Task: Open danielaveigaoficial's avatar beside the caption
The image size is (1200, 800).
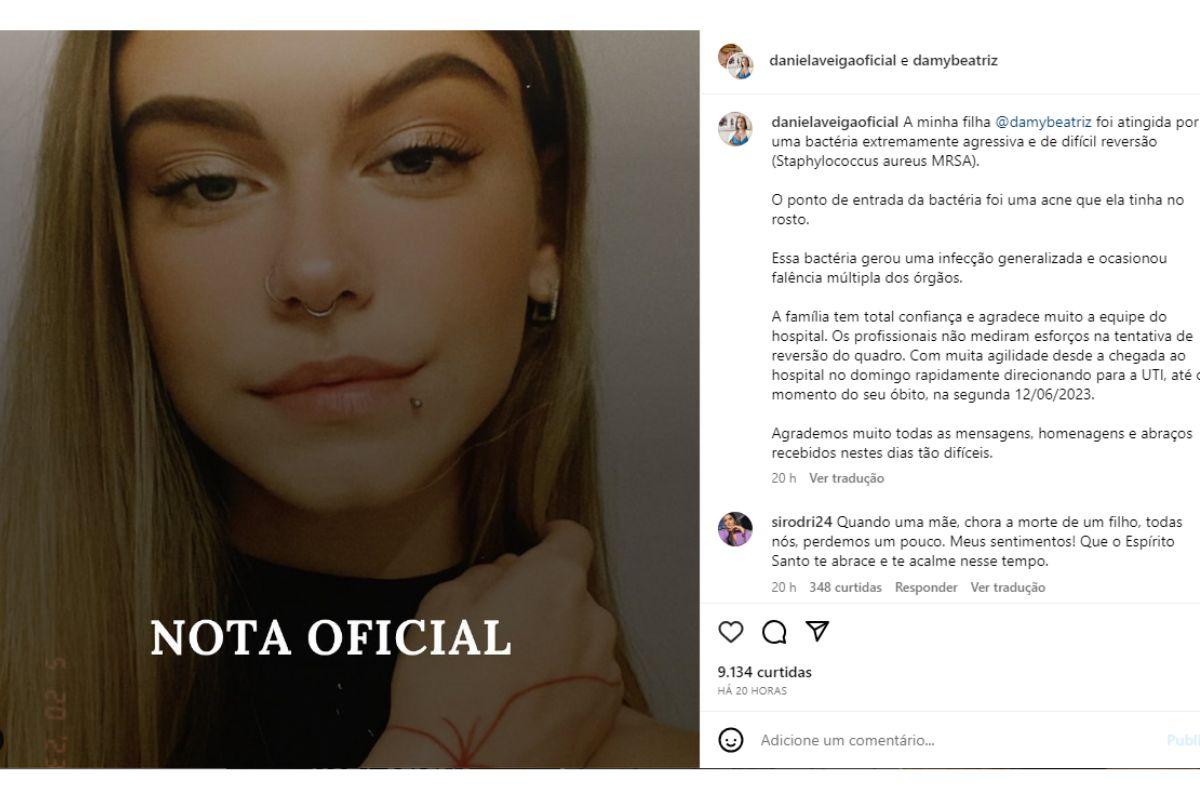Action: [735, 128]
